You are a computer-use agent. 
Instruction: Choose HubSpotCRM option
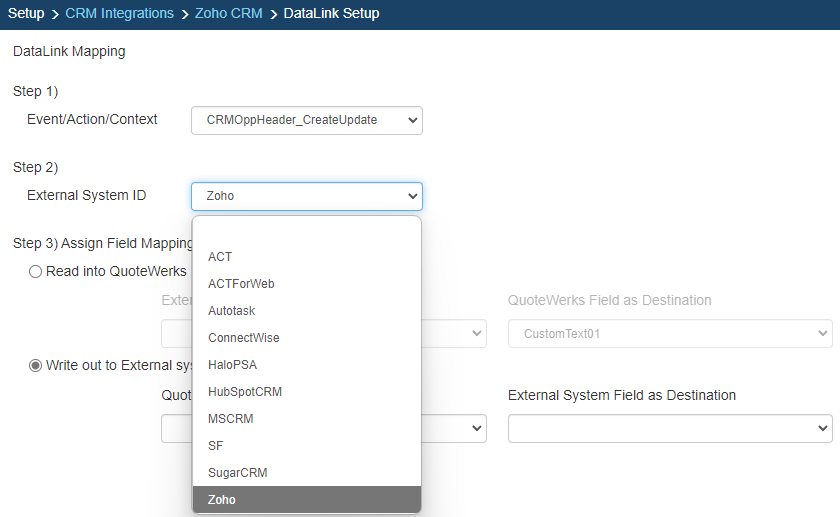245,392
